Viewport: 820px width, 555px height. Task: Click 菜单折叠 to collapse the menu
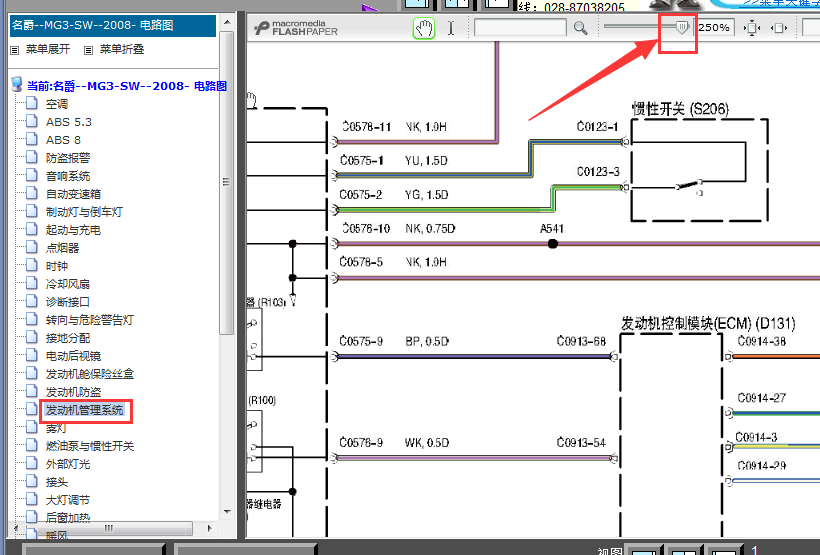click(x=122, y=49)
